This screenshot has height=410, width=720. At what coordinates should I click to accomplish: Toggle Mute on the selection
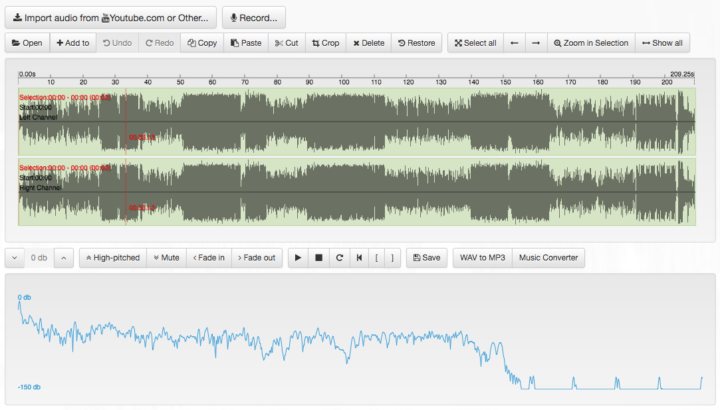[166, 258]
